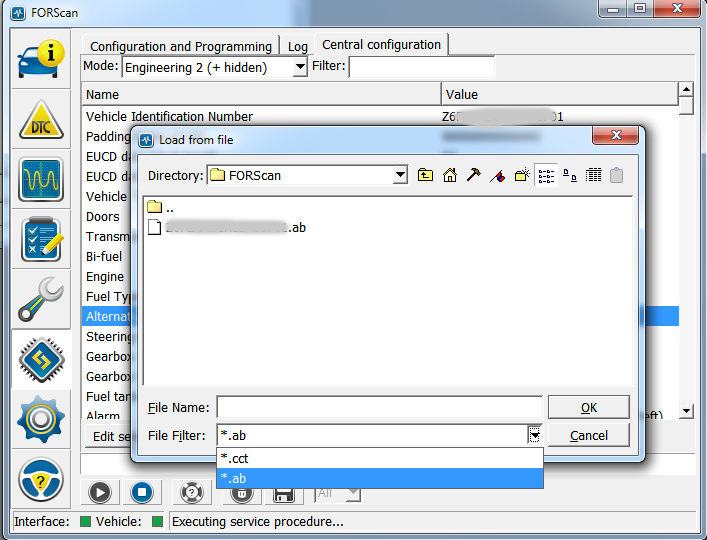The height and width of the screenshot is (540, 707).
Task: Open the wrench service functions section
Action: click(x=41, y=300)
